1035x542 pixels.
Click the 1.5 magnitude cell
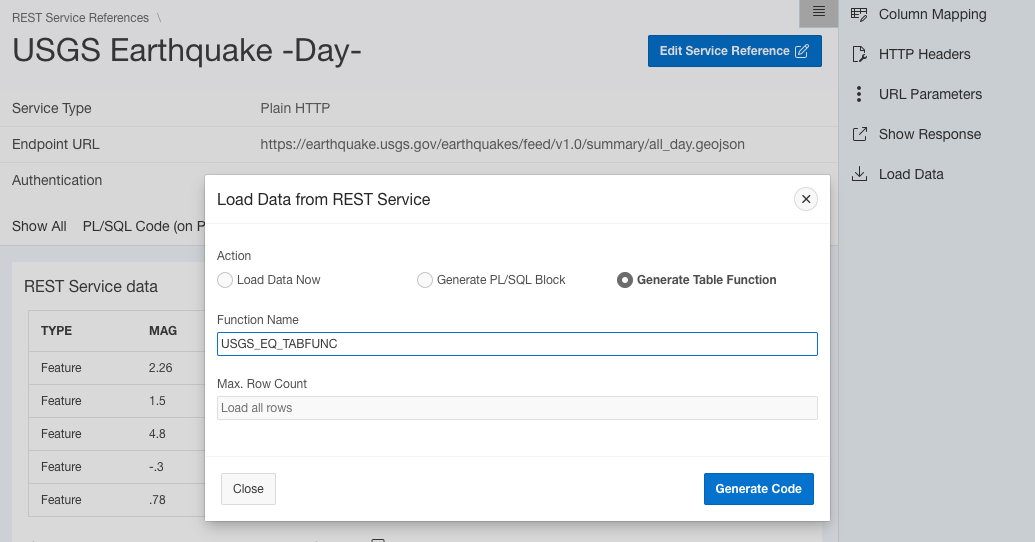point(157,401)
